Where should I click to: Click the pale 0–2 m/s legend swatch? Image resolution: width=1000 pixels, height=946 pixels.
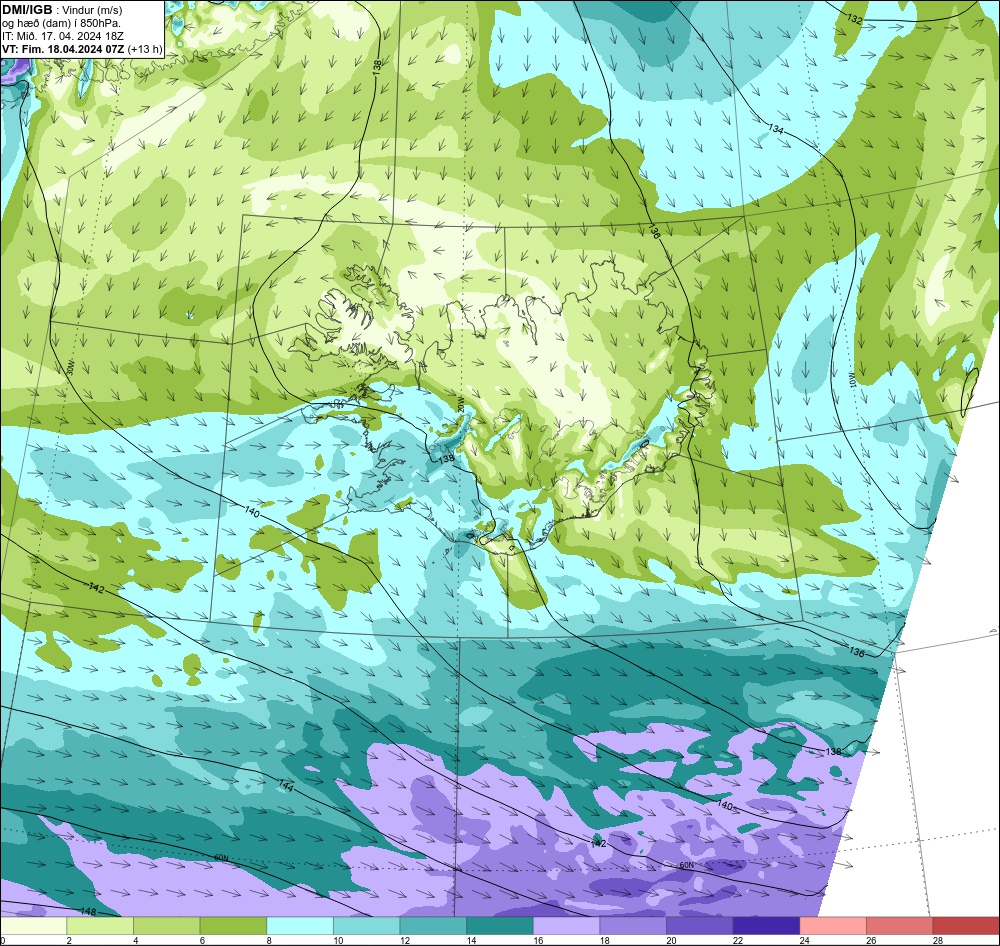(33, 926)
